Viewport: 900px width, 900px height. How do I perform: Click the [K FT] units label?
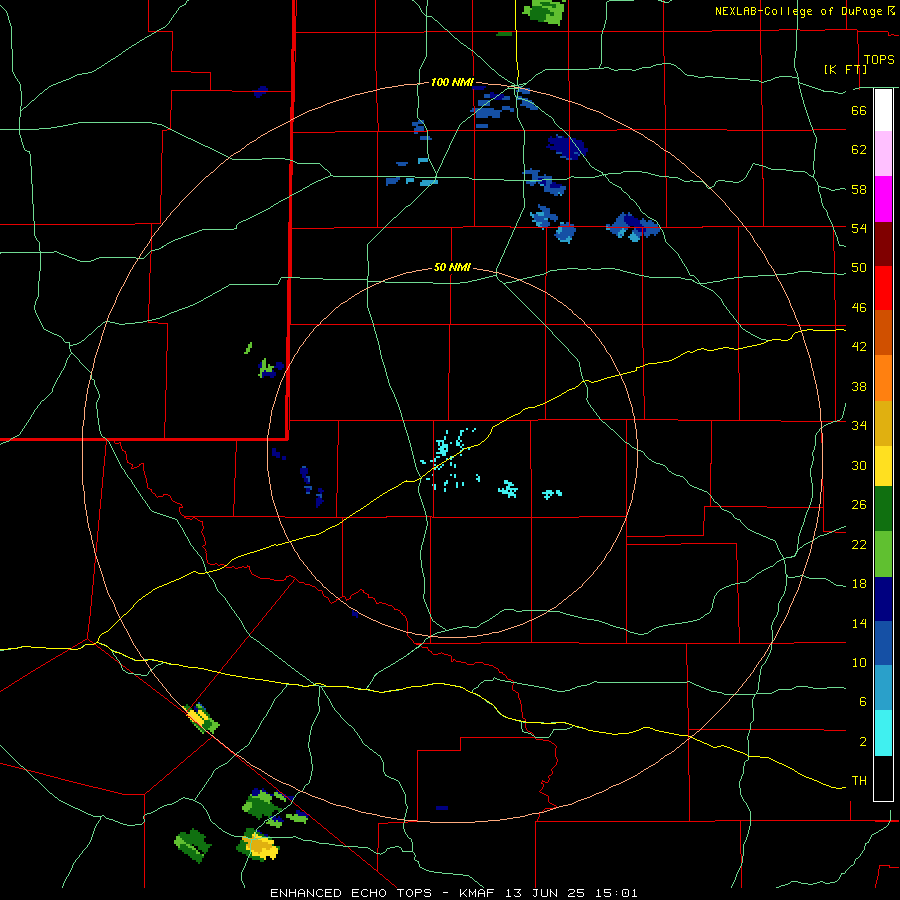[845, 69]
